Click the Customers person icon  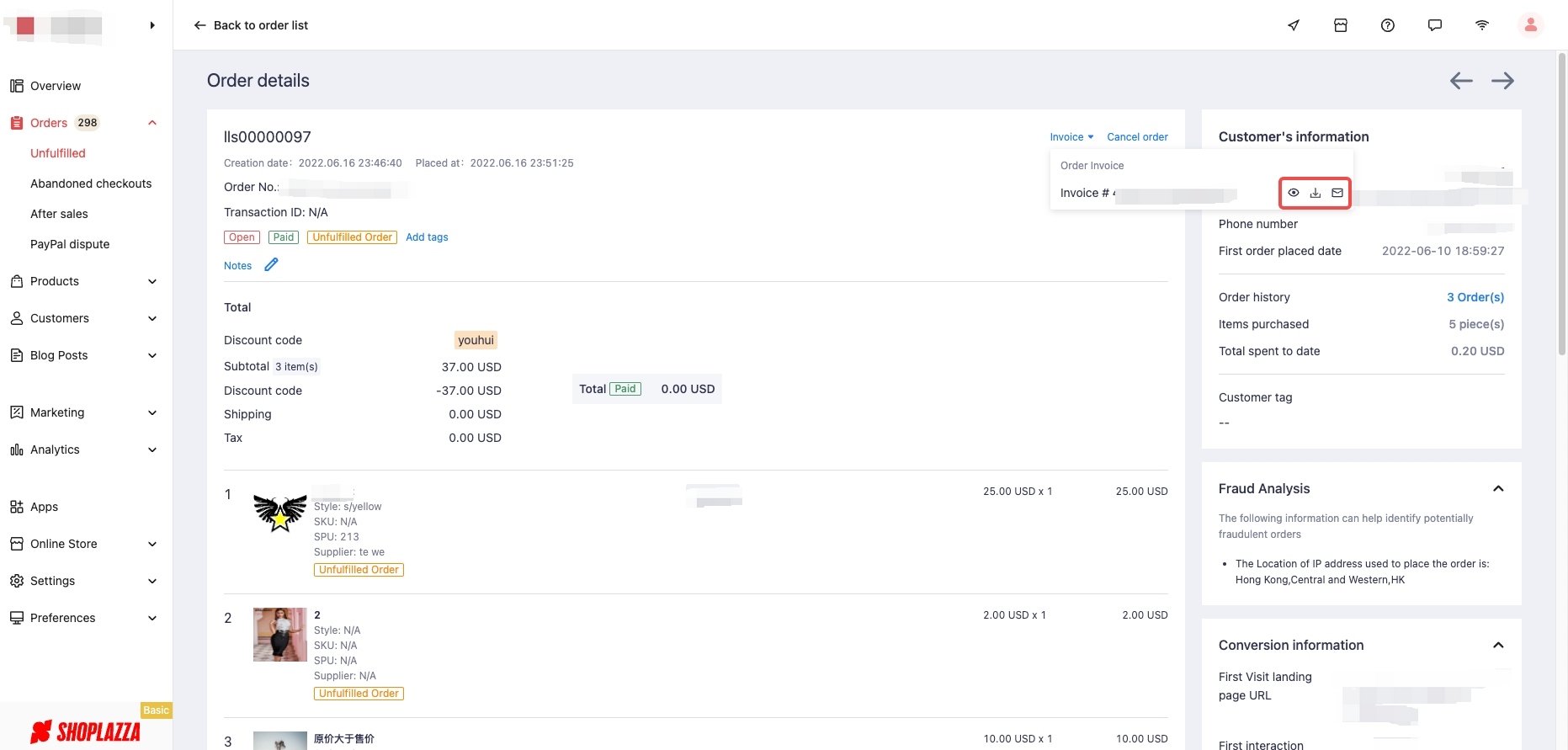(17, 318)
